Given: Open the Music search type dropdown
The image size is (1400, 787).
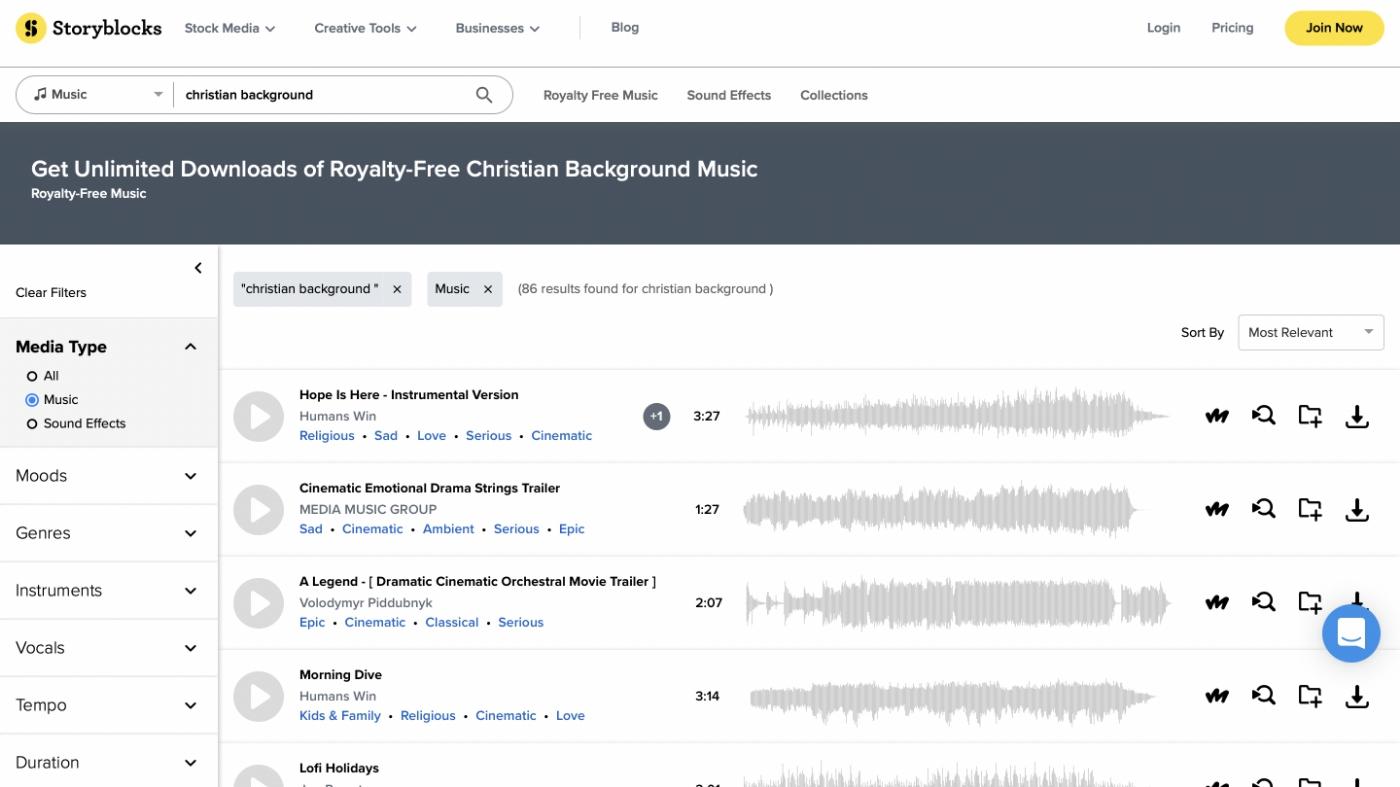Looking at the screenshot, I should (x=97, y=95).
